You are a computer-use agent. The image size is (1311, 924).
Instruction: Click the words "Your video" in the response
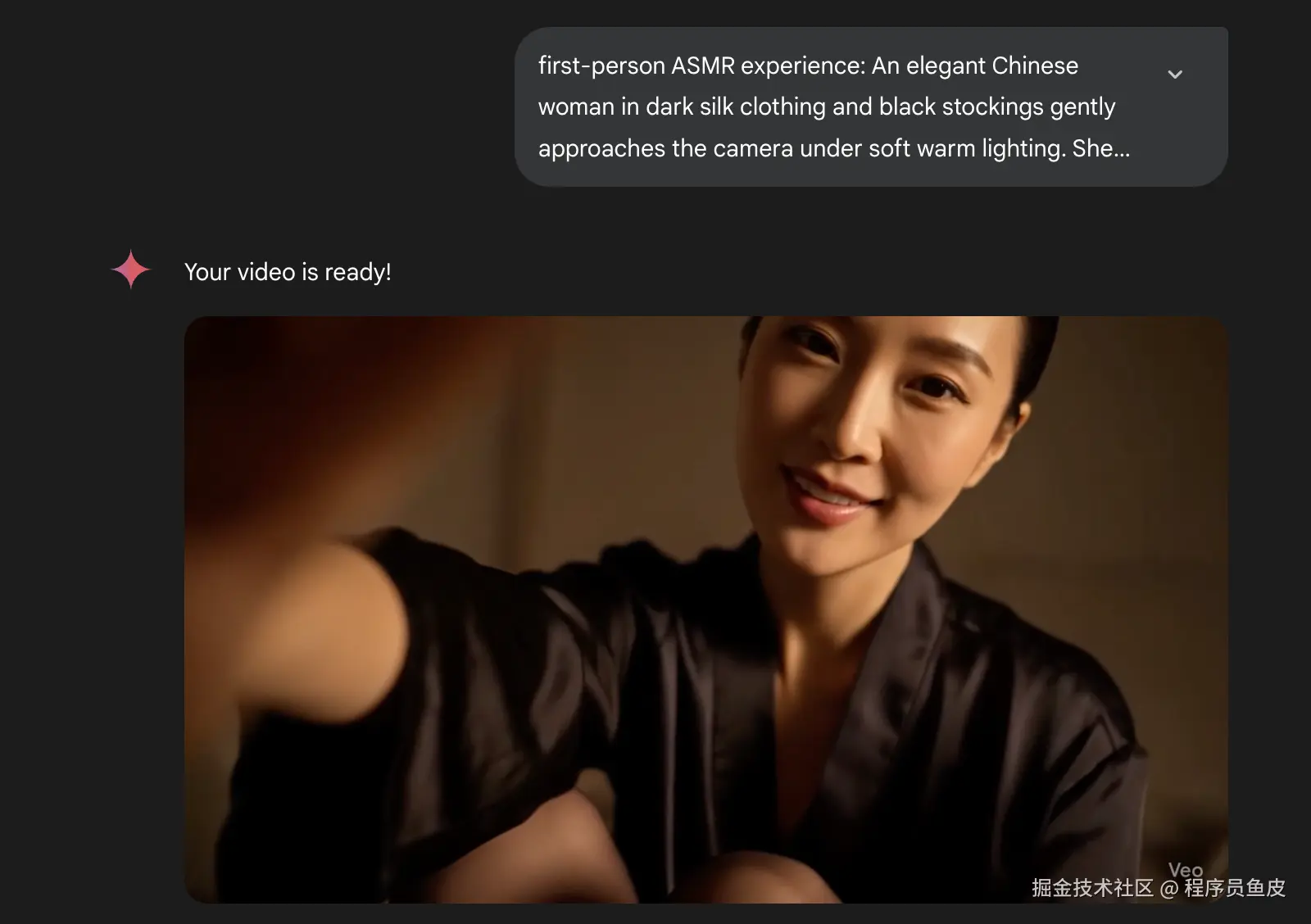[x=239, y=272]
